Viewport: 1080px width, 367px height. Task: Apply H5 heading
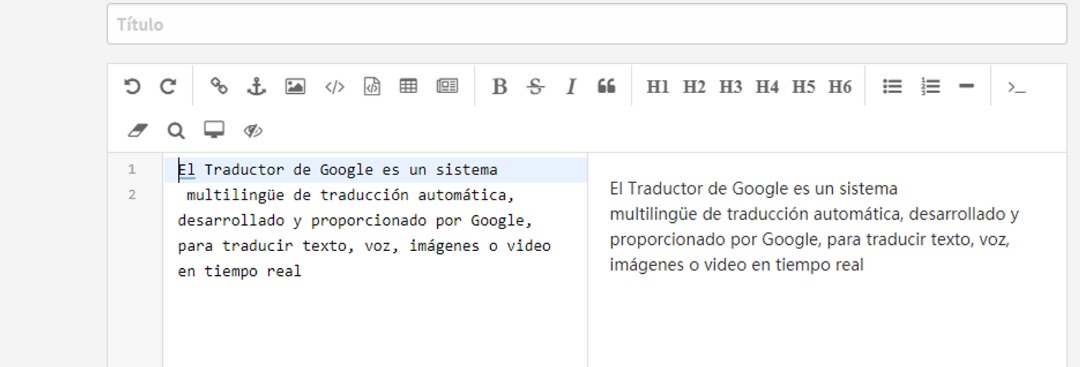(804, 87)
